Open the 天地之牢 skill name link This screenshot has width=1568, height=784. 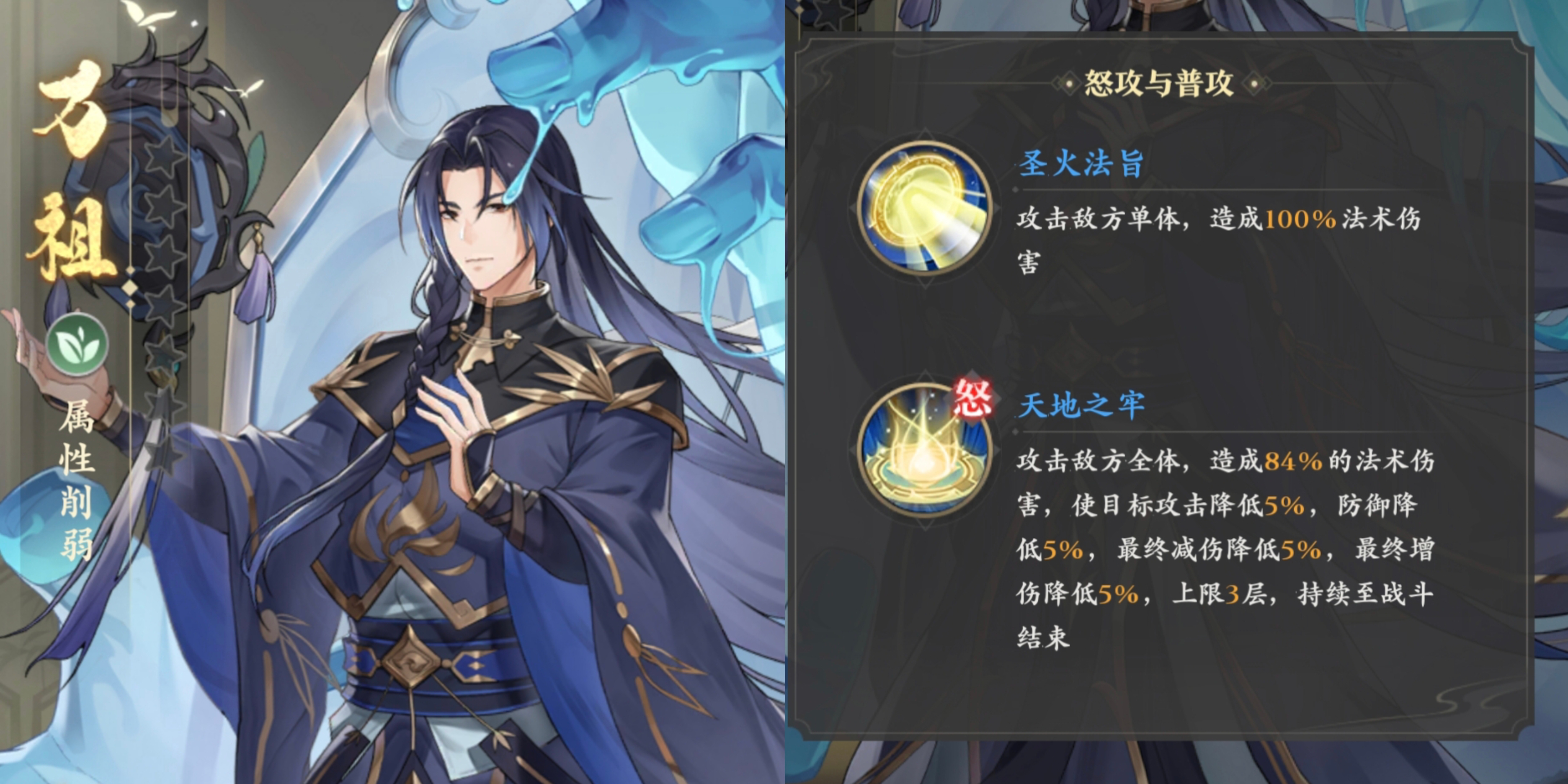click(1081, 405)
